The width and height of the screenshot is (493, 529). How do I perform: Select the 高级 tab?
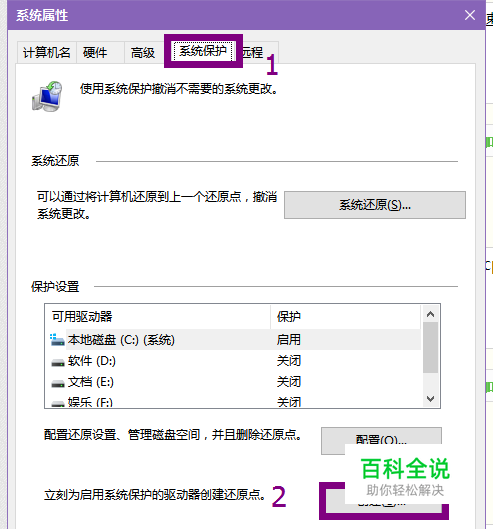tap(144, 52)
